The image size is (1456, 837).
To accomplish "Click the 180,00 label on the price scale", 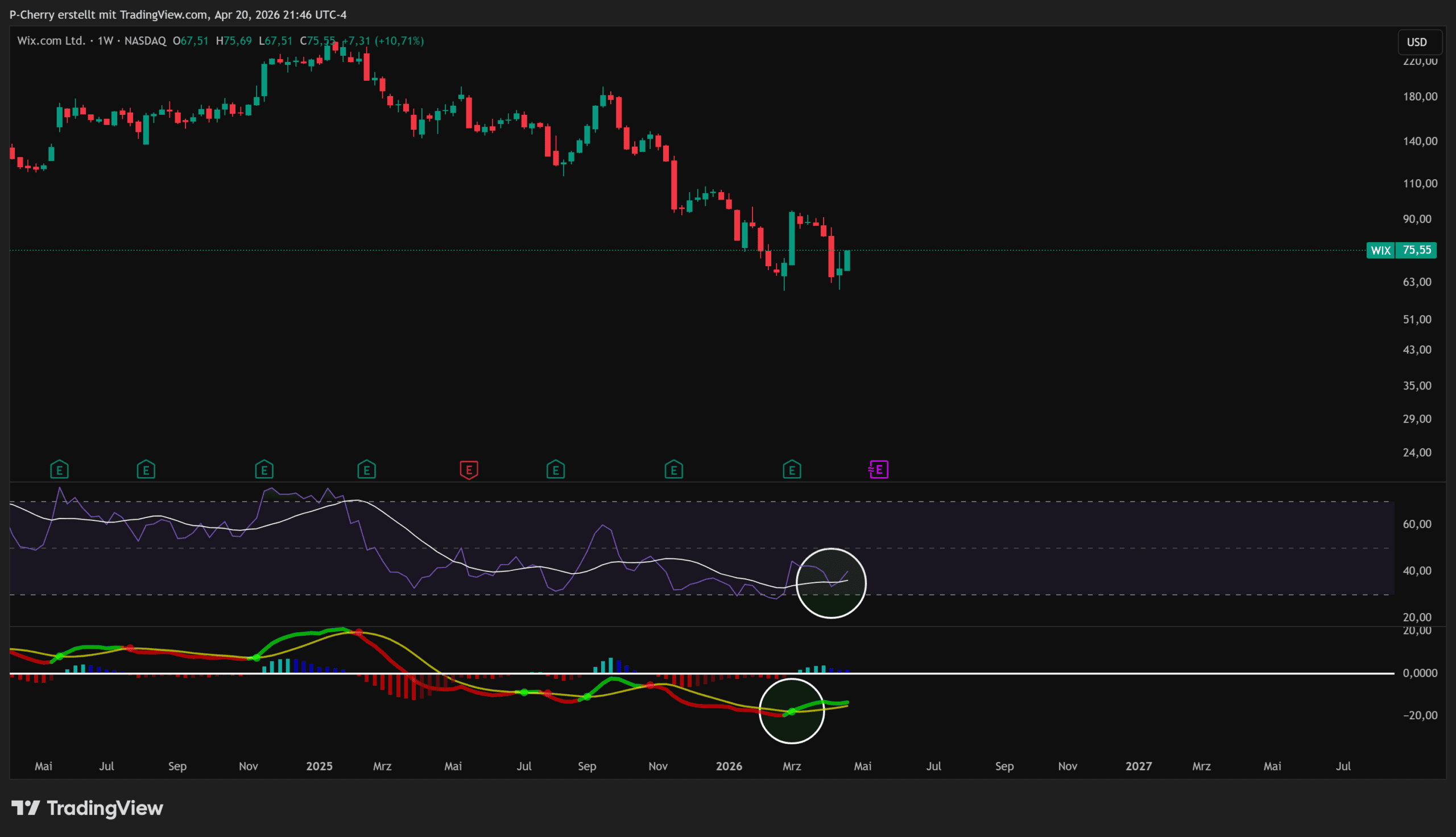I will 1420,96.
